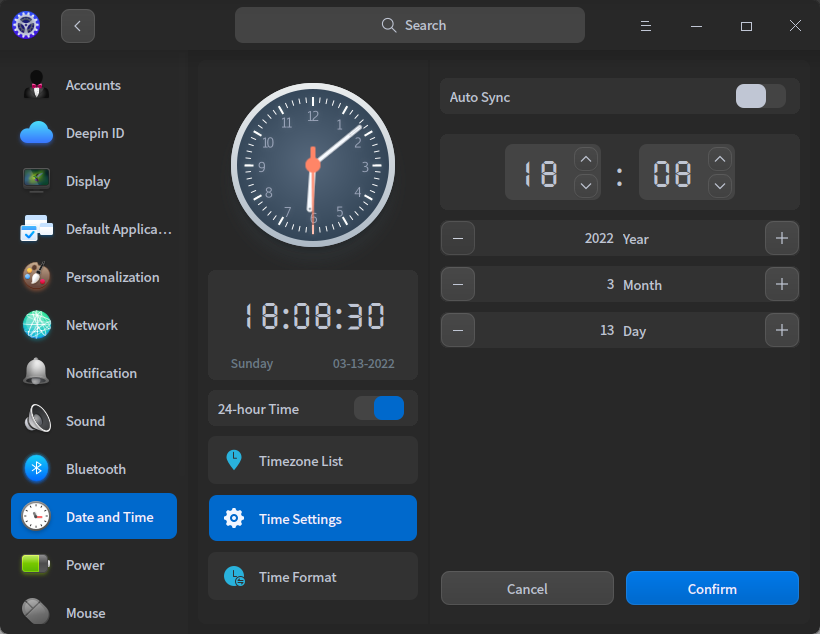This screenshot has height=634, width=820.
Task: Open the Network globe icon
Action: pyautogui.click(x=37, y=325)
